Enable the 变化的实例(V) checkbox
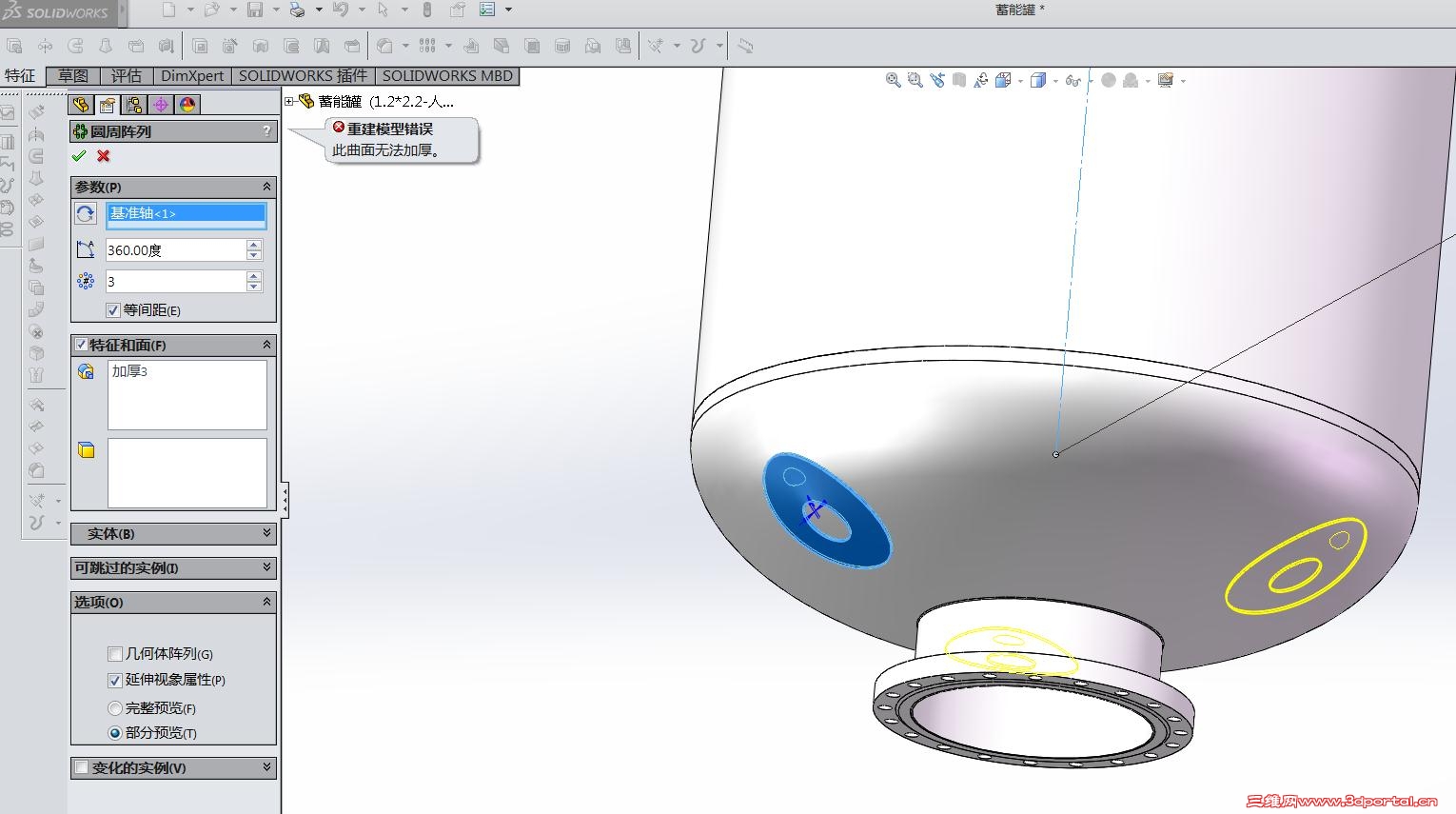This screenshot has width=1456, height=814. click(82, 767)
